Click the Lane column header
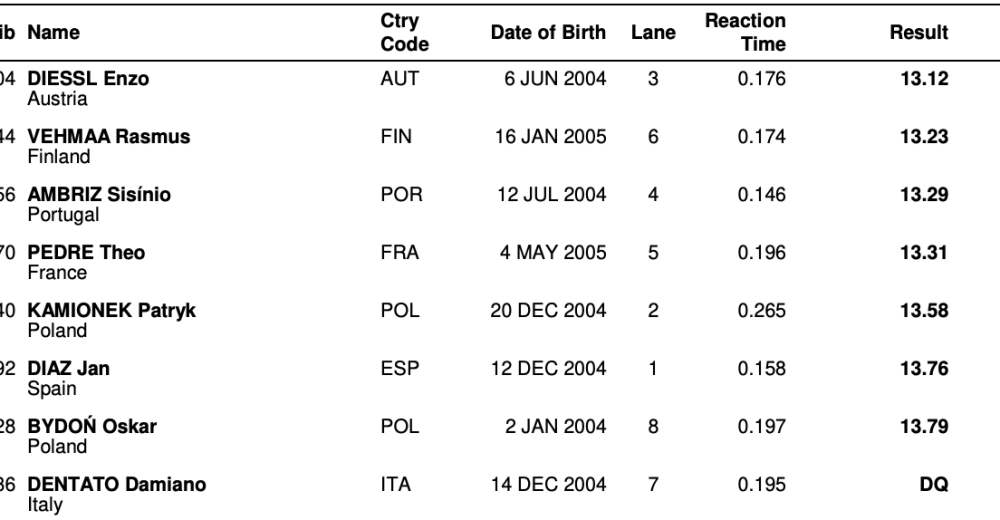Image resolution: width=1000 pixels, height=520 pixels. [x=653, y=33]
